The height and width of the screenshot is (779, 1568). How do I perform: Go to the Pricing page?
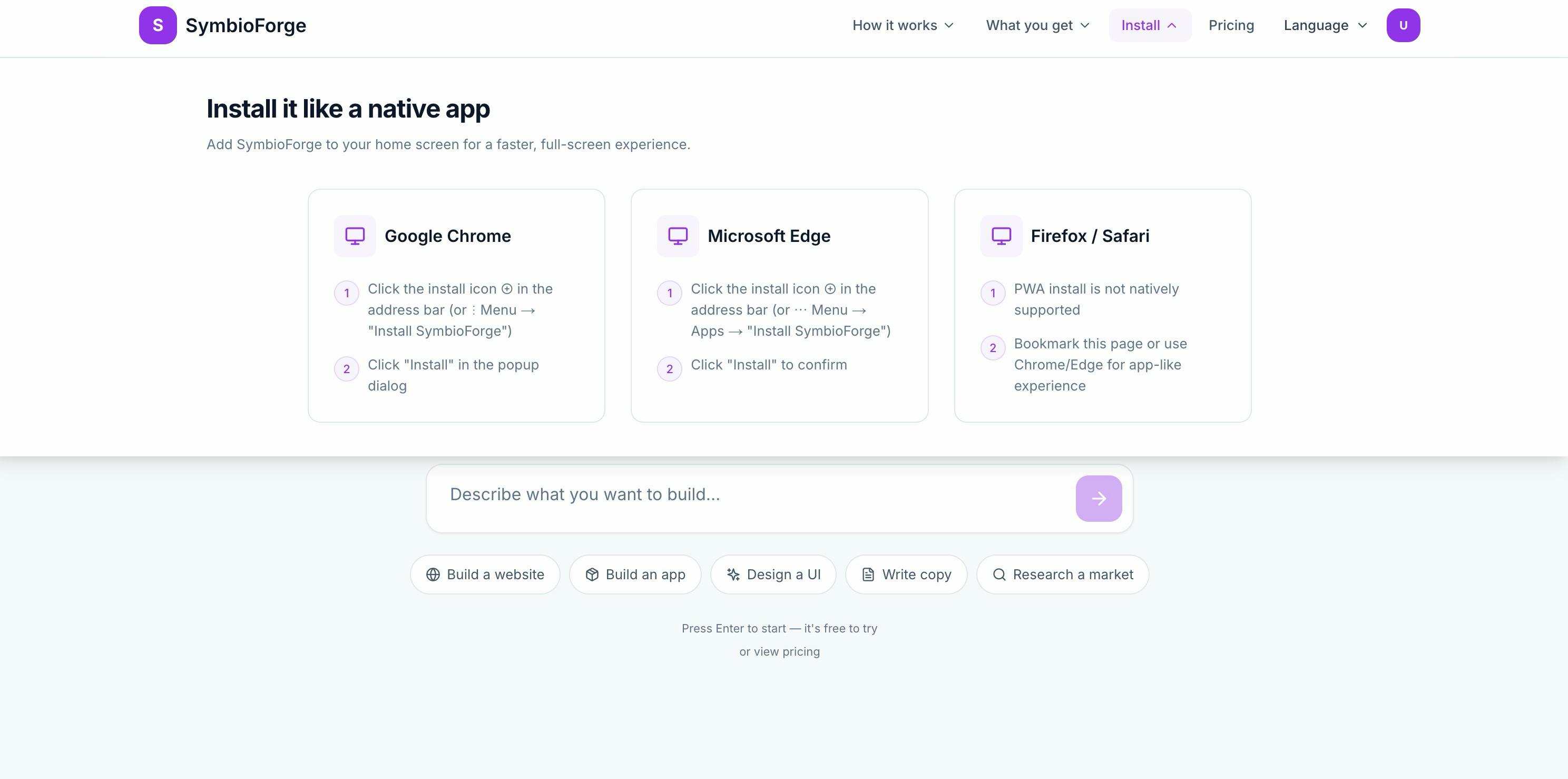[x=1231, y=25]
